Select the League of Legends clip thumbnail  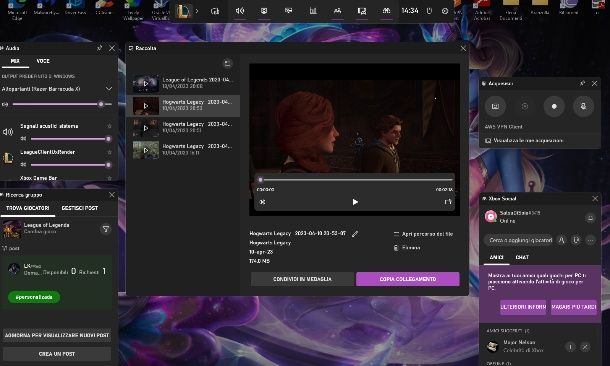(x=145, y=83)
